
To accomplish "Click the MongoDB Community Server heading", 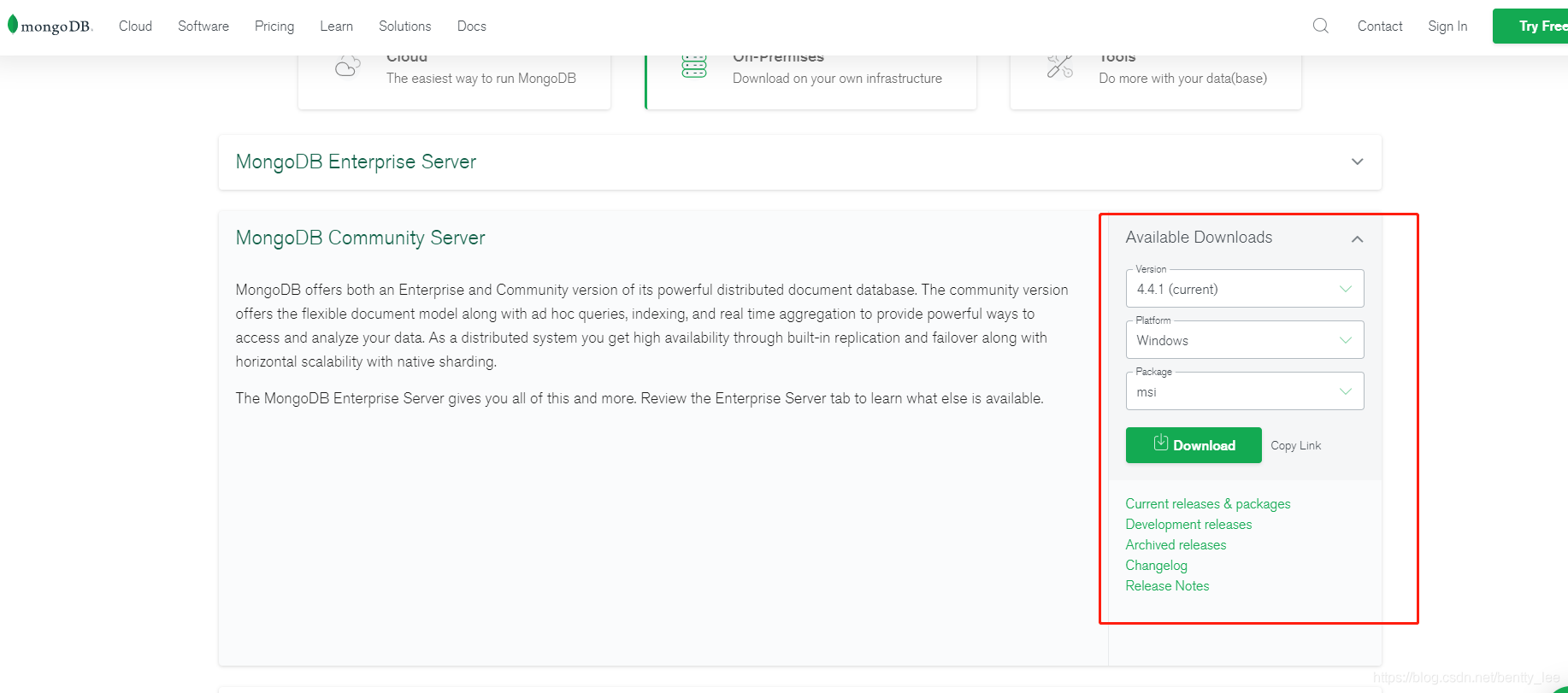I will click(x=360, y=238).
